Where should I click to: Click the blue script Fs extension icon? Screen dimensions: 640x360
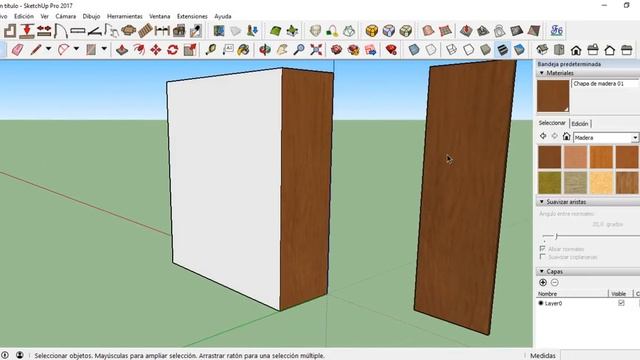556,31
